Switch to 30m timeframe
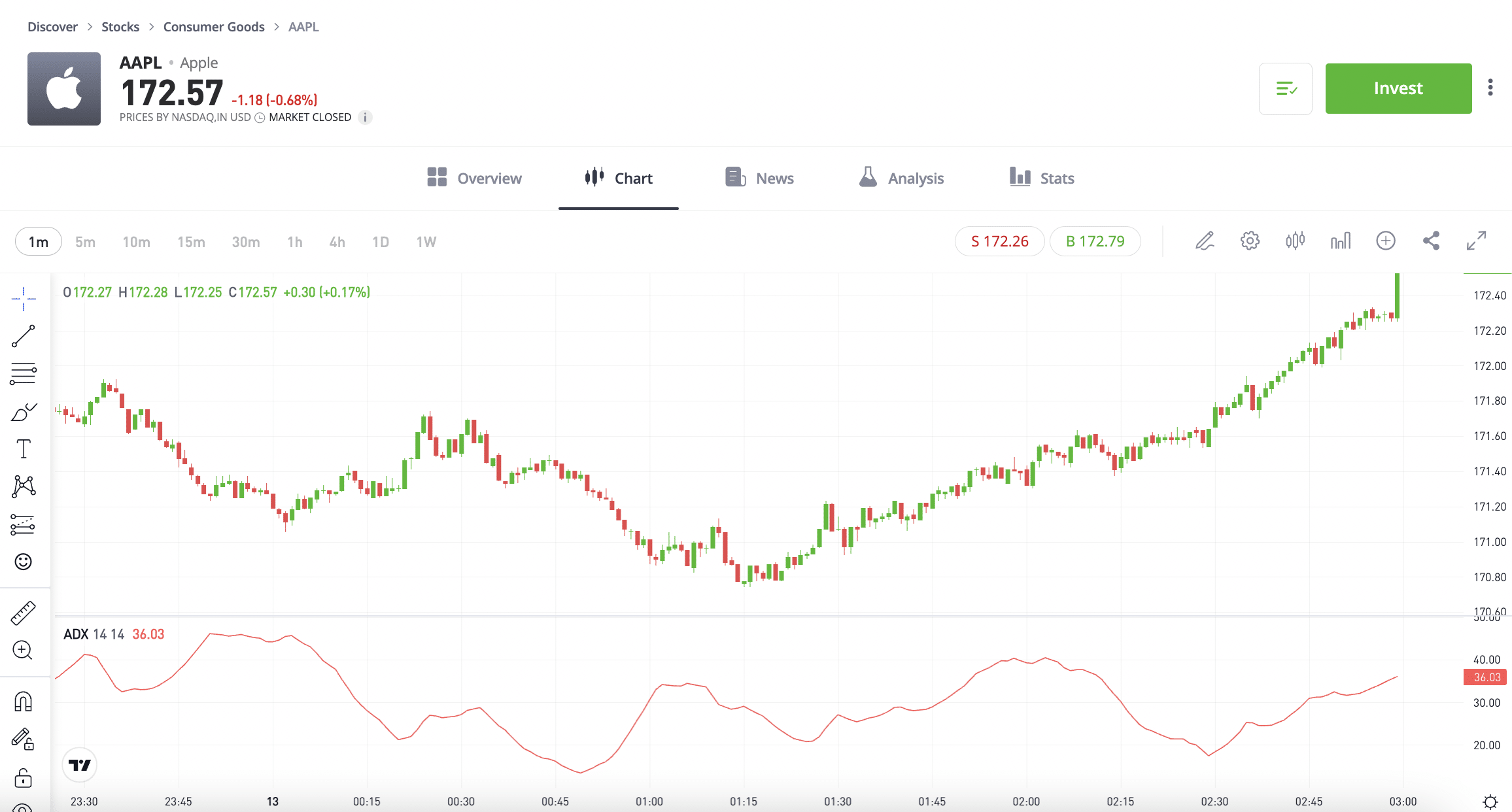The height and width of the screenshot is (812, 1512). [x=246, y=242]
